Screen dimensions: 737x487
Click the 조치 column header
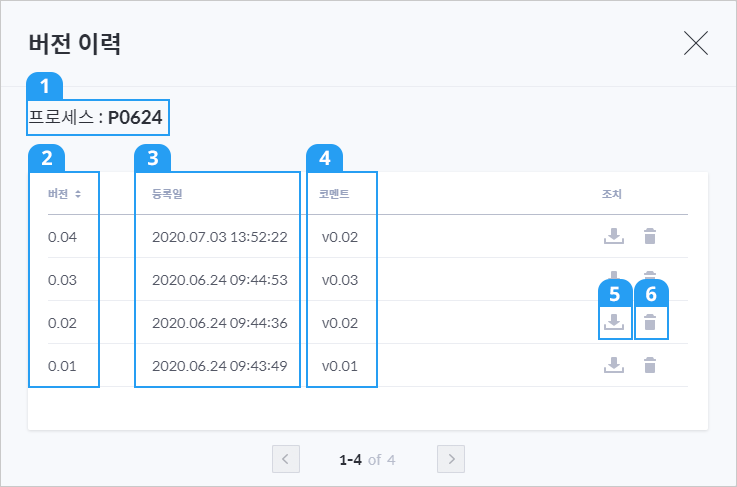tap(612, 194)
